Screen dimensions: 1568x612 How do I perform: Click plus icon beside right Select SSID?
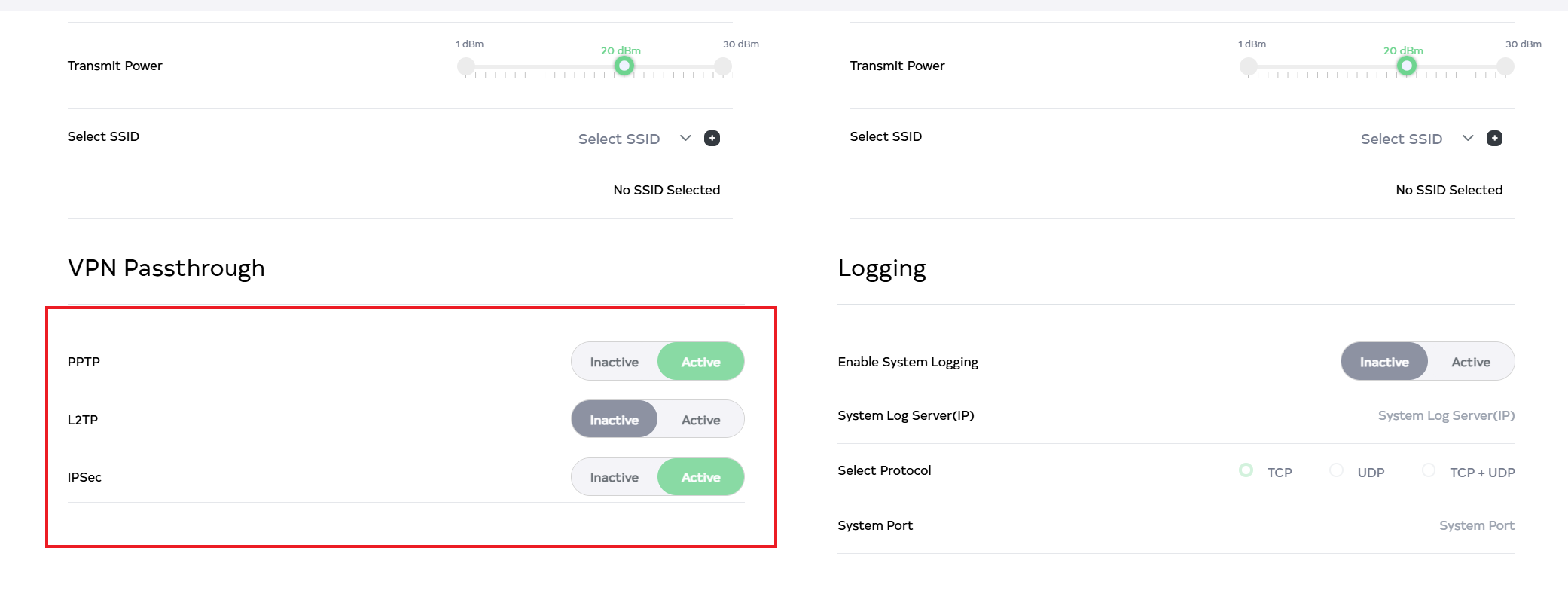pos(1494,138)
